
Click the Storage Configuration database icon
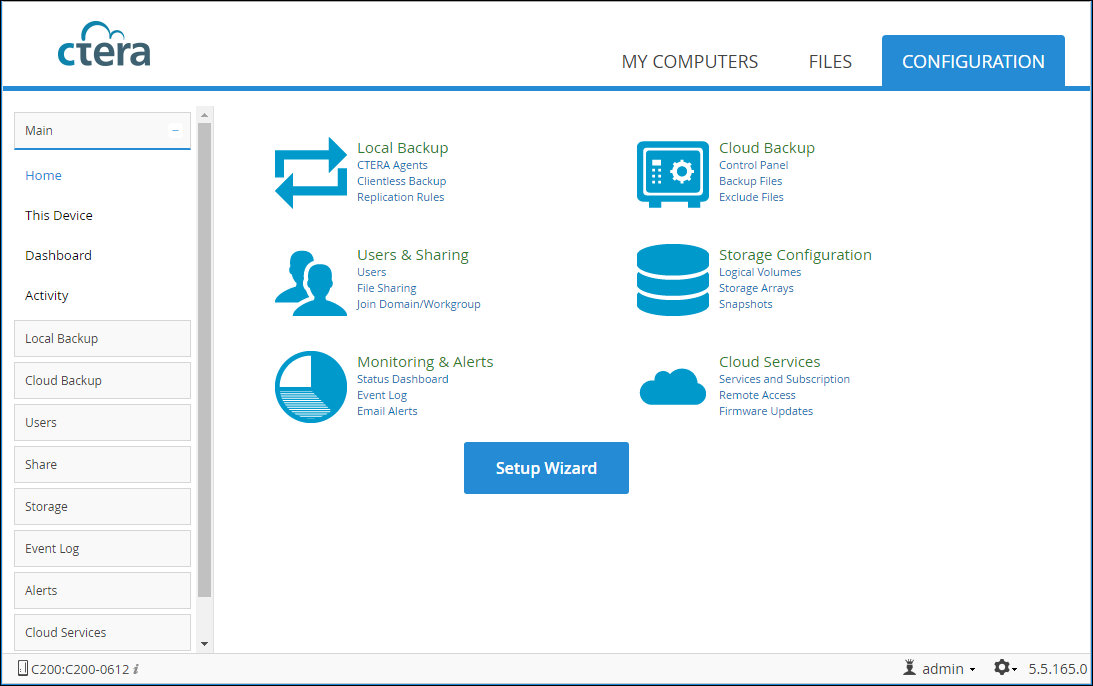672,280
